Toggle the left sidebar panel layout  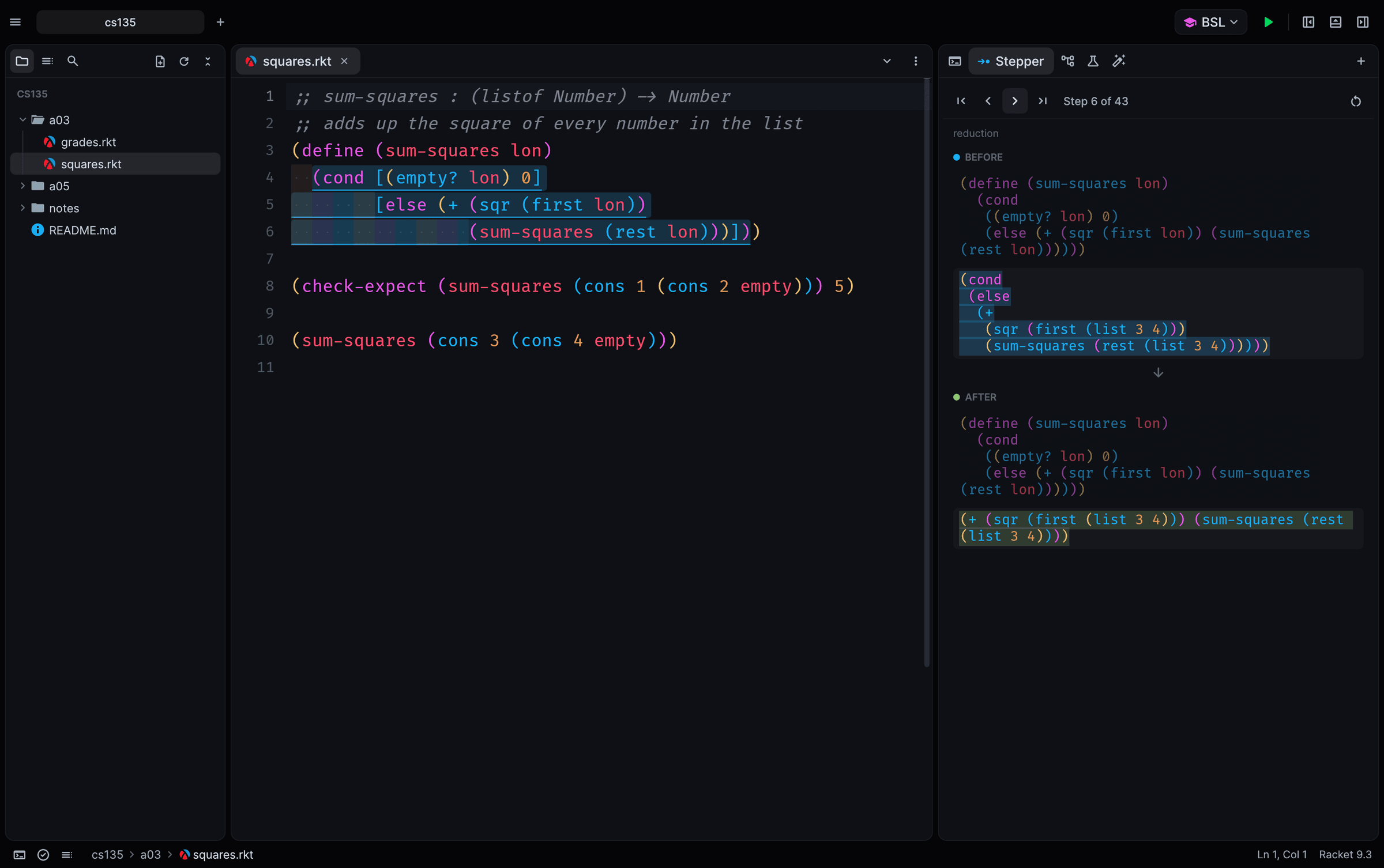[1308, 22]
